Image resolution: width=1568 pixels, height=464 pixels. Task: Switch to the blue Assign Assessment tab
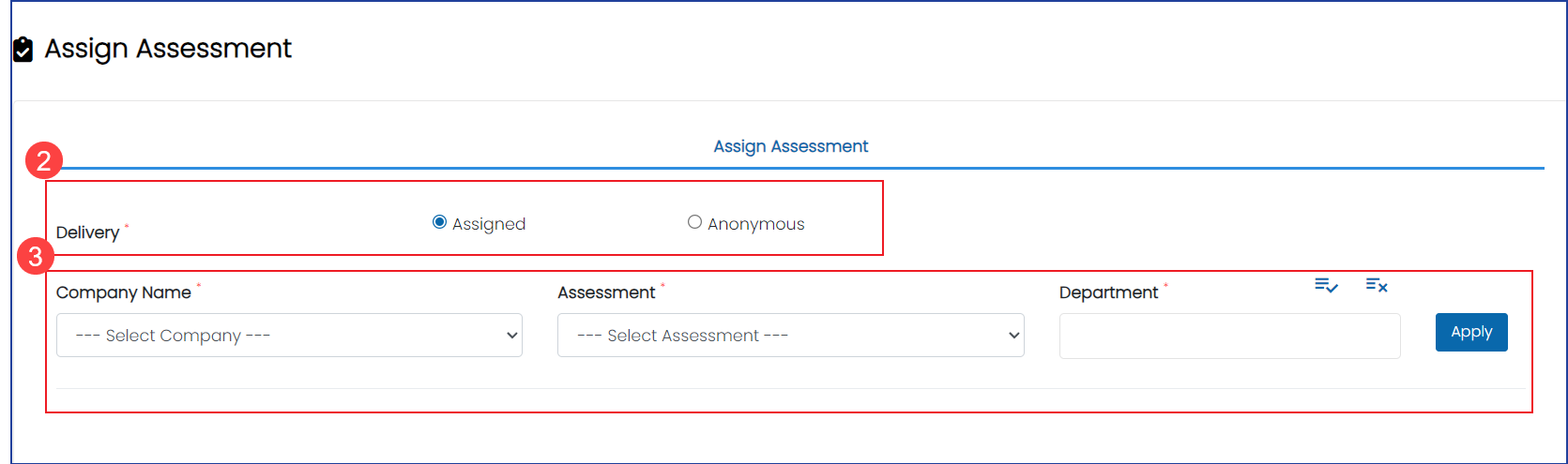790,146
